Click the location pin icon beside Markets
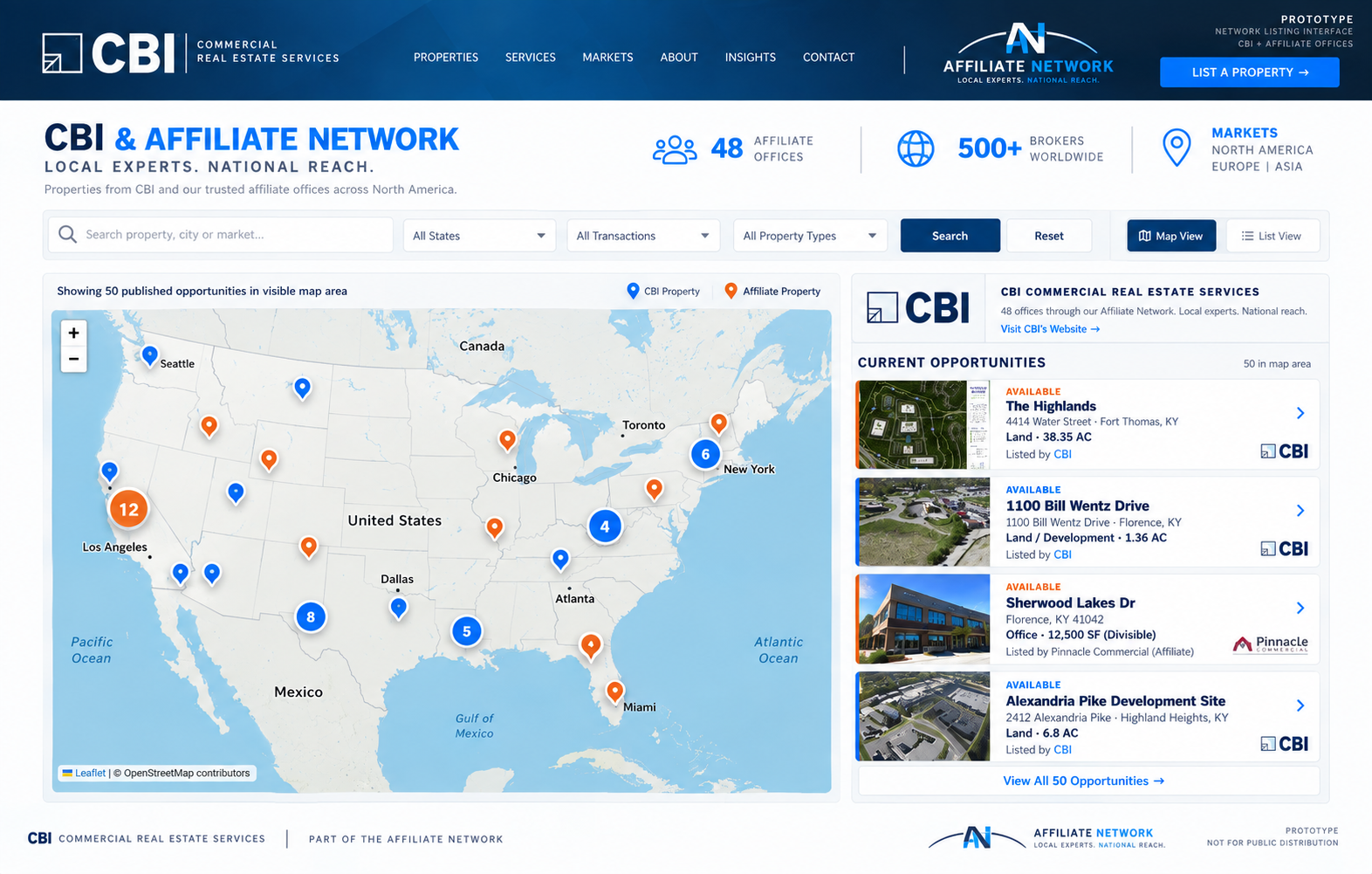This screenshot has width=1372, height=874. [1176, 148]
